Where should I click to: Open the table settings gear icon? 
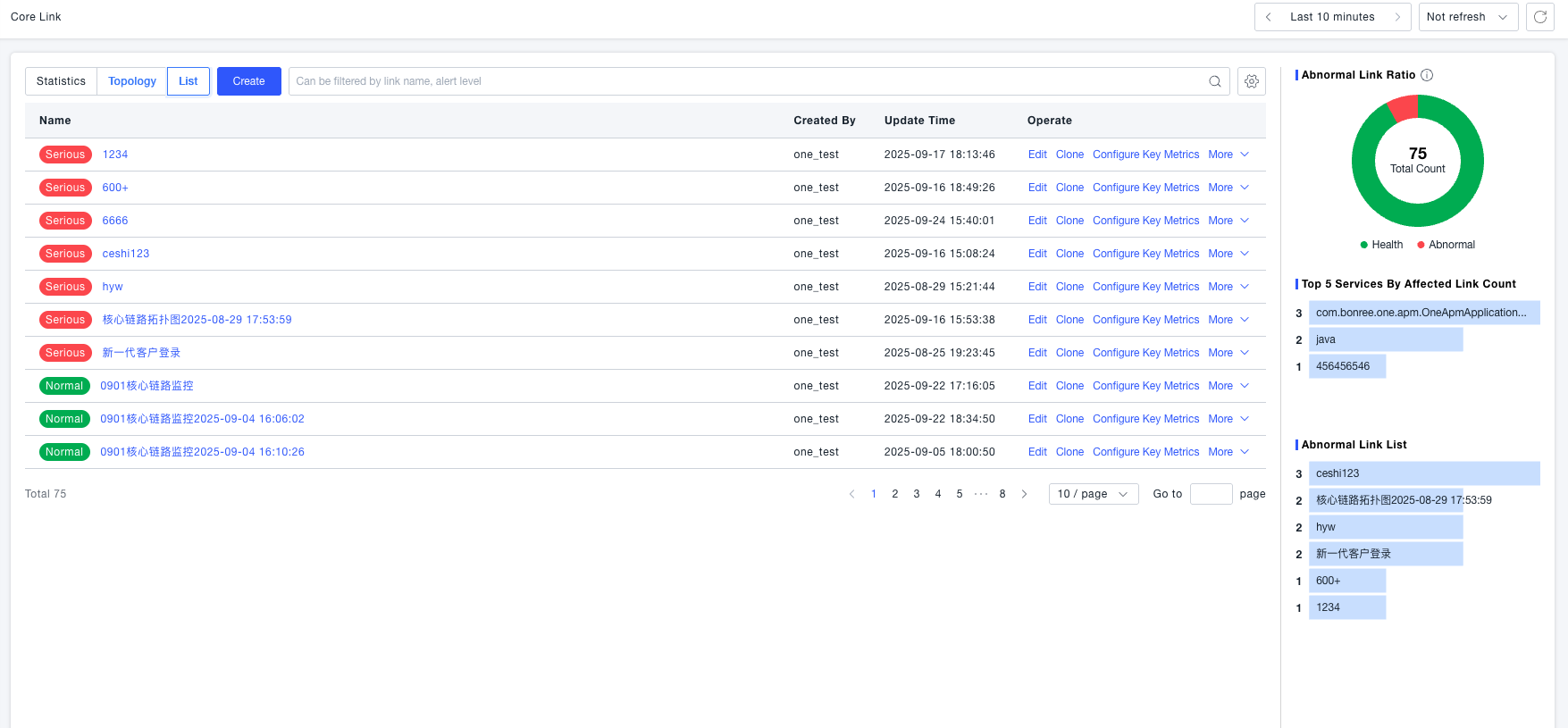1251,81
